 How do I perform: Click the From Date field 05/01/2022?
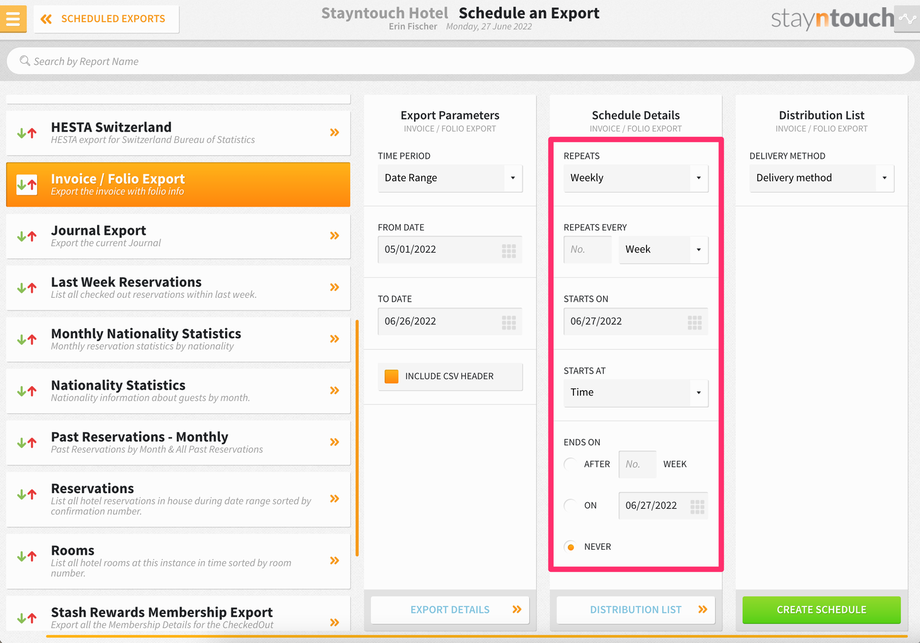pyautogui.click(x=450, y=250)
